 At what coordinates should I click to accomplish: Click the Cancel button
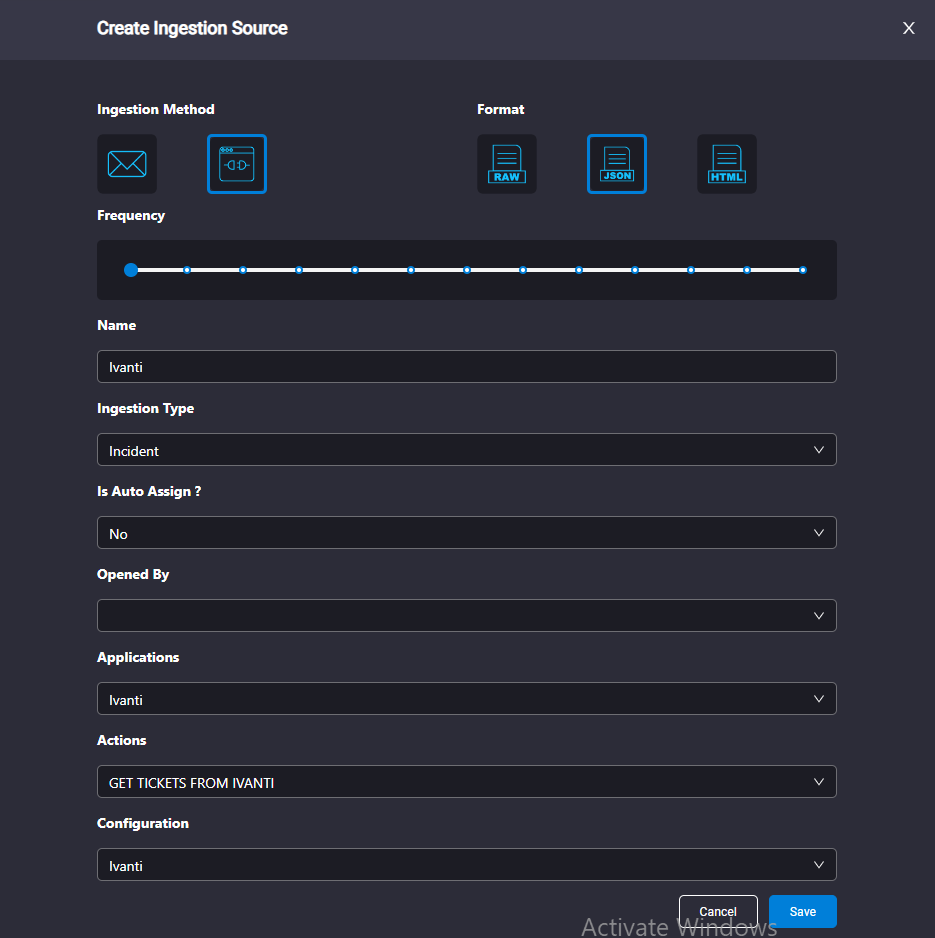tap(718, 912)
